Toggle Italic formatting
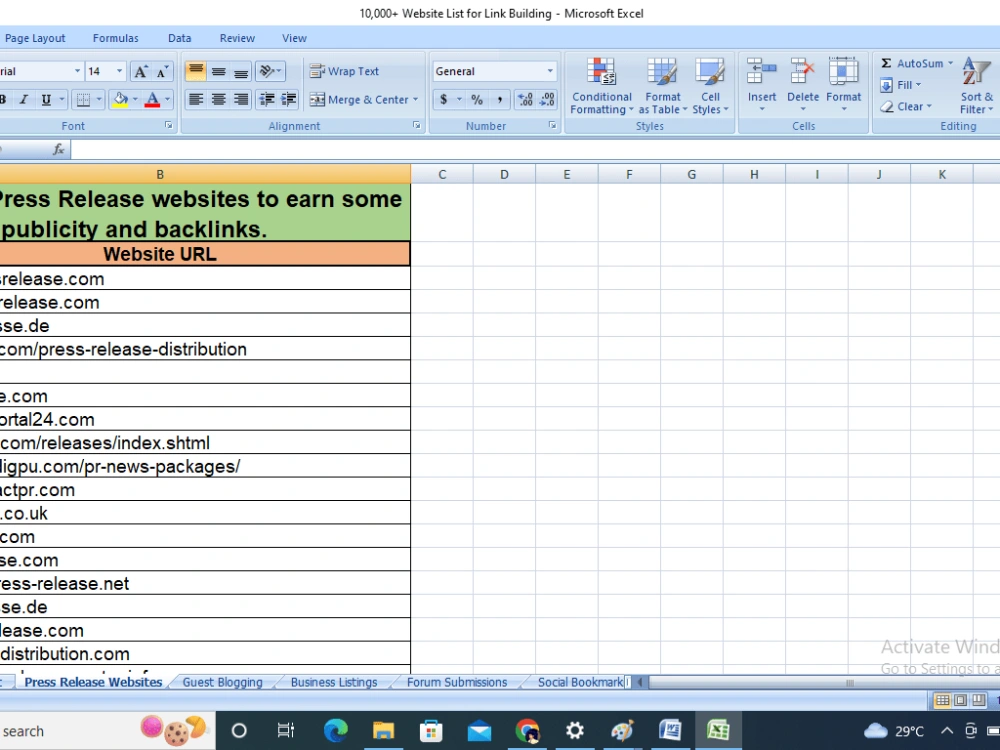 pos(24,99)
